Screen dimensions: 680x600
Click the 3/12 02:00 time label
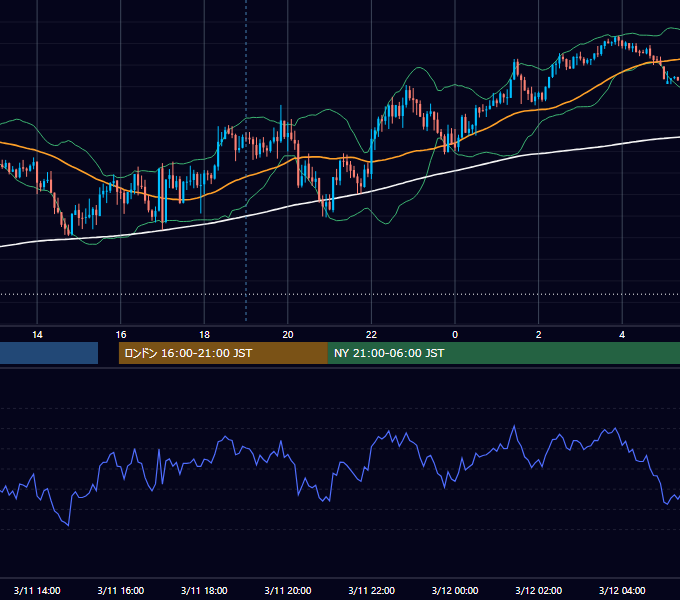point(538,590)
